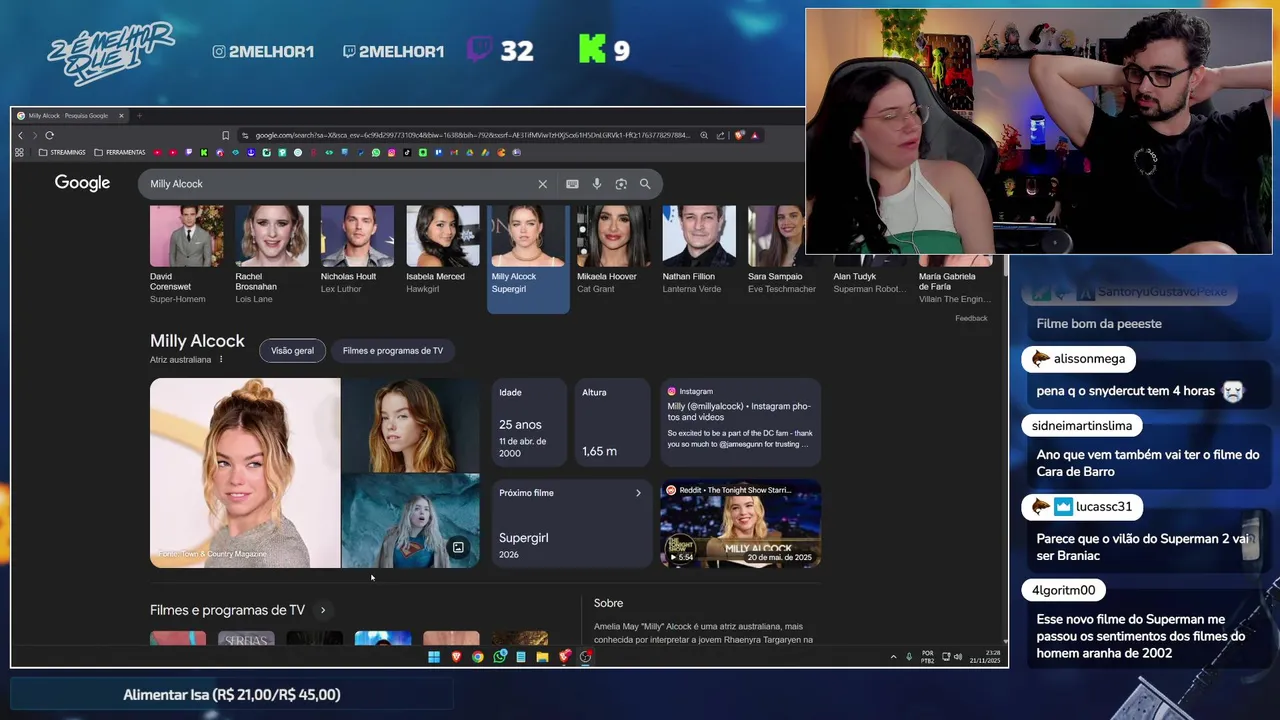Screen dimensions: 1280x720
Task: Select Milly Alcock Supergirl cast card
Action: (x=528, y=258)
